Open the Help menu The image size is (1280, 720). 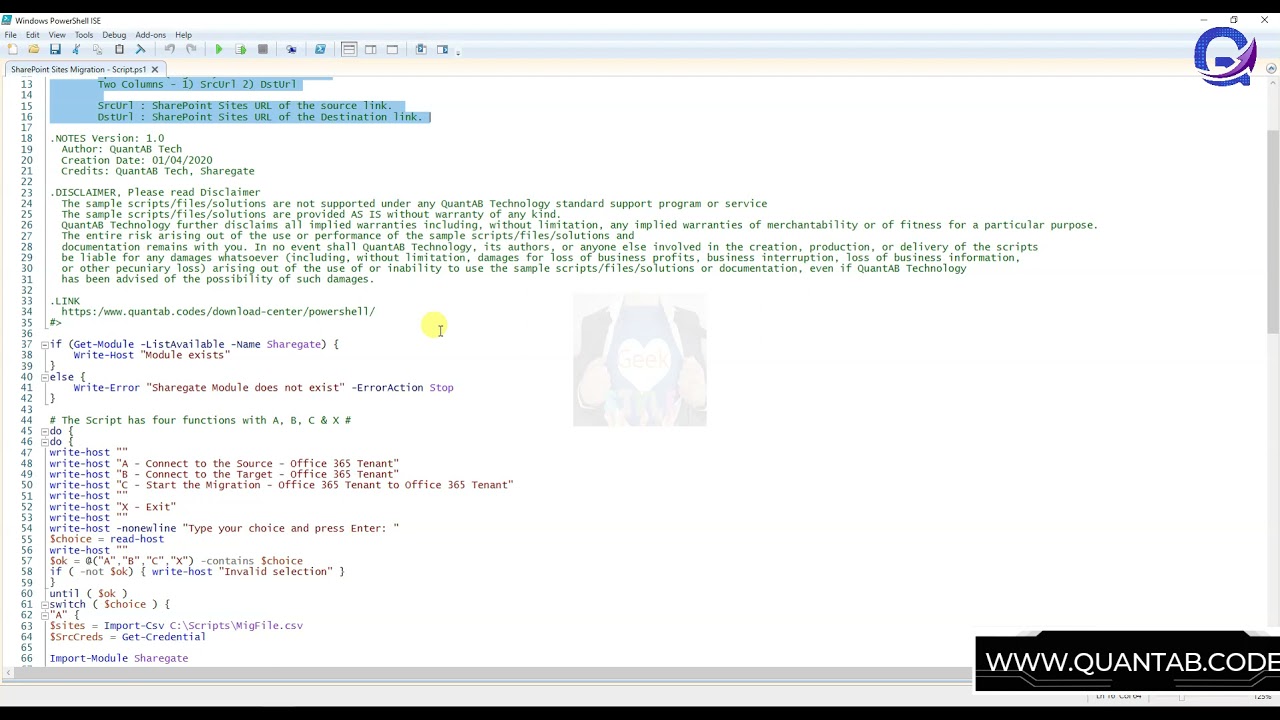tap(183, 35)
